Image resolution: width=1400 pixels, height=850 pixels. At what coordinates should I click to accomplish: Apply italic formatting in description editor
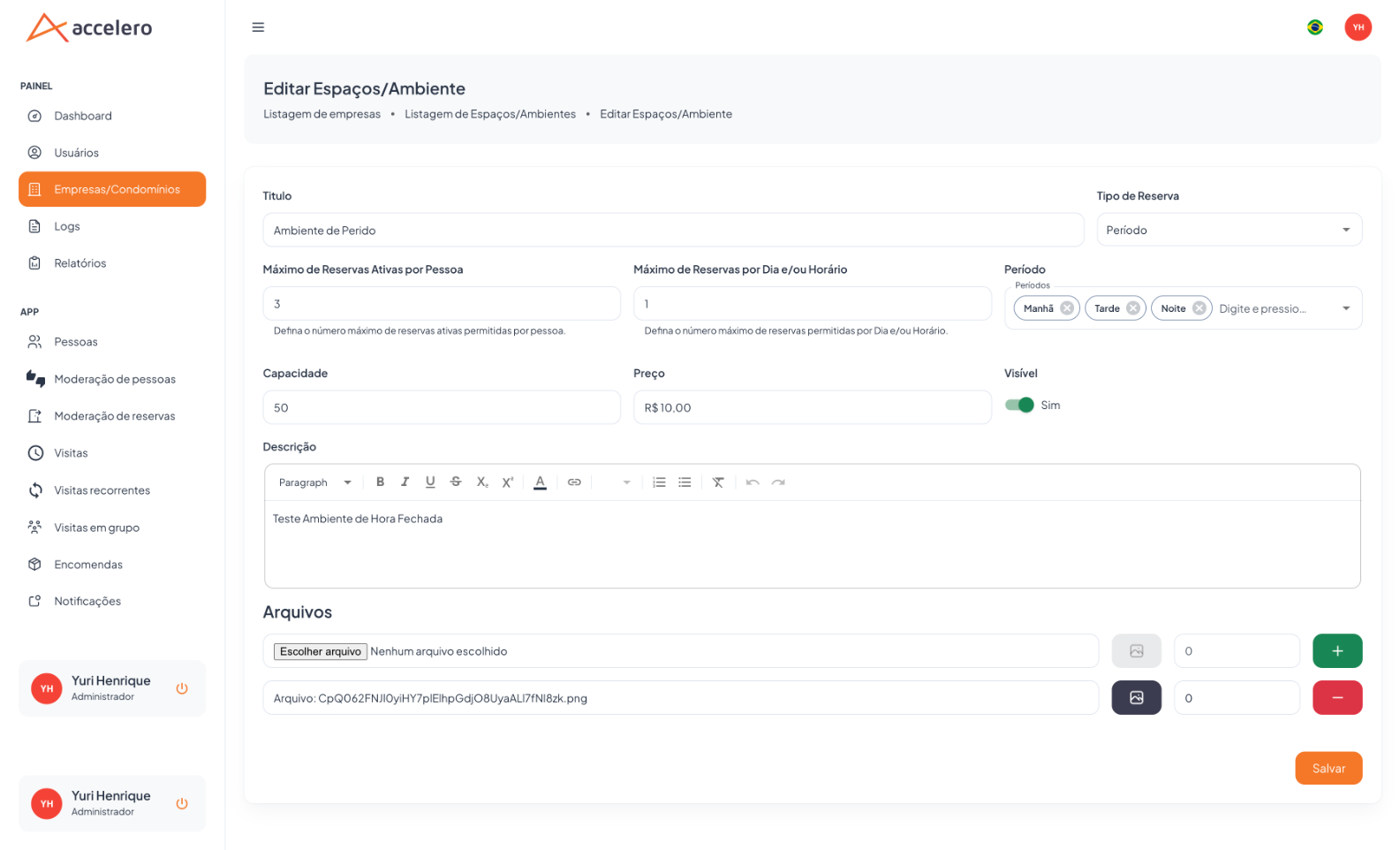coord(405,482)
